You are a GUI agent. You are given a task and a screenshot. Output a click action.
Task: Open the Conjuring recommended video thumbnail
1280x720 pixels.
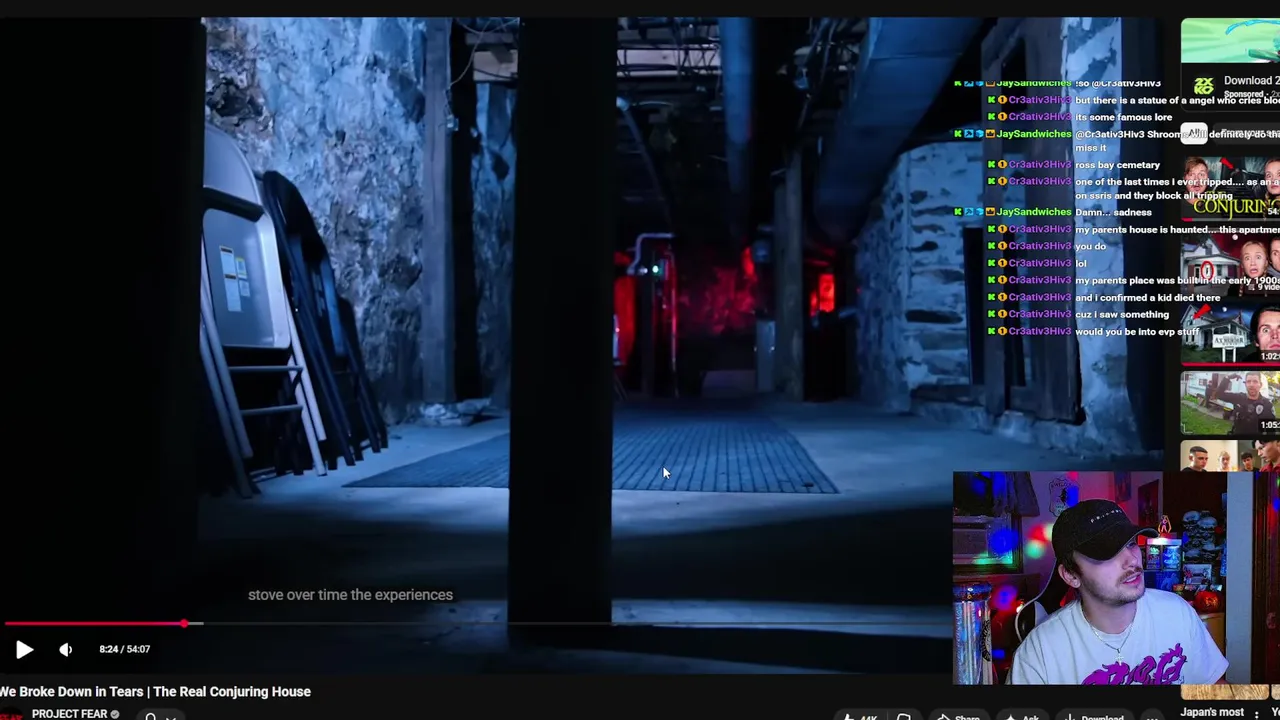point(1231,190)
